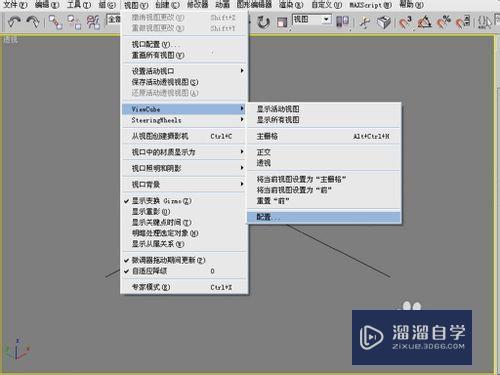Viewport: 500px width, 375px height.
Task: Open Edit Named Selection Sets icon
Action: [484, 22]
